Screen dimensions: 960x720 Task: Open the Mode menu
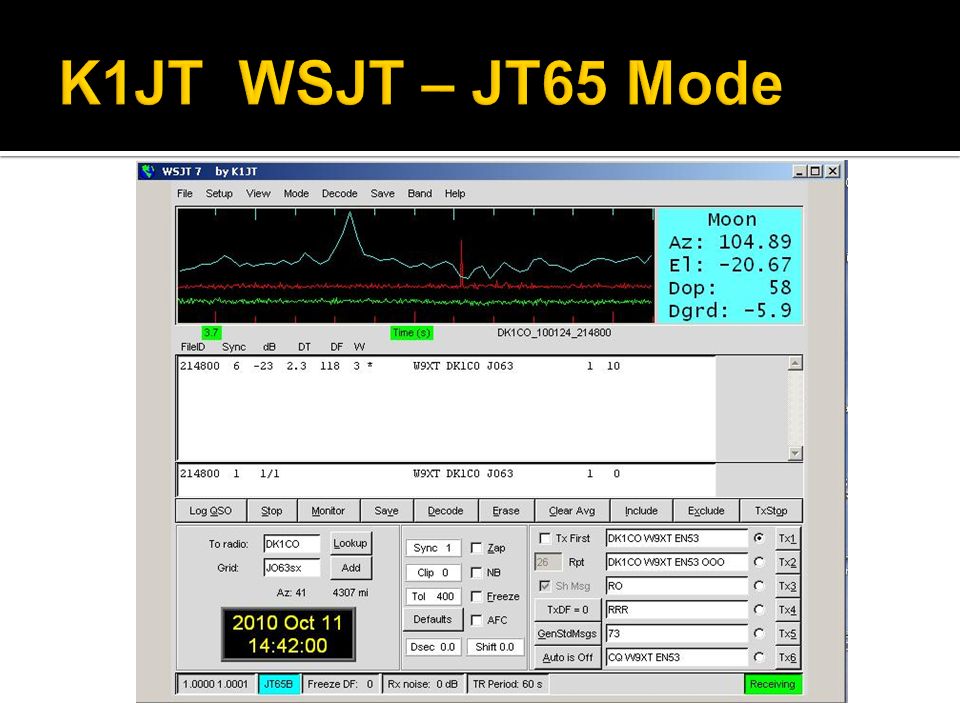pyautogui.click(x=296, y=193)
